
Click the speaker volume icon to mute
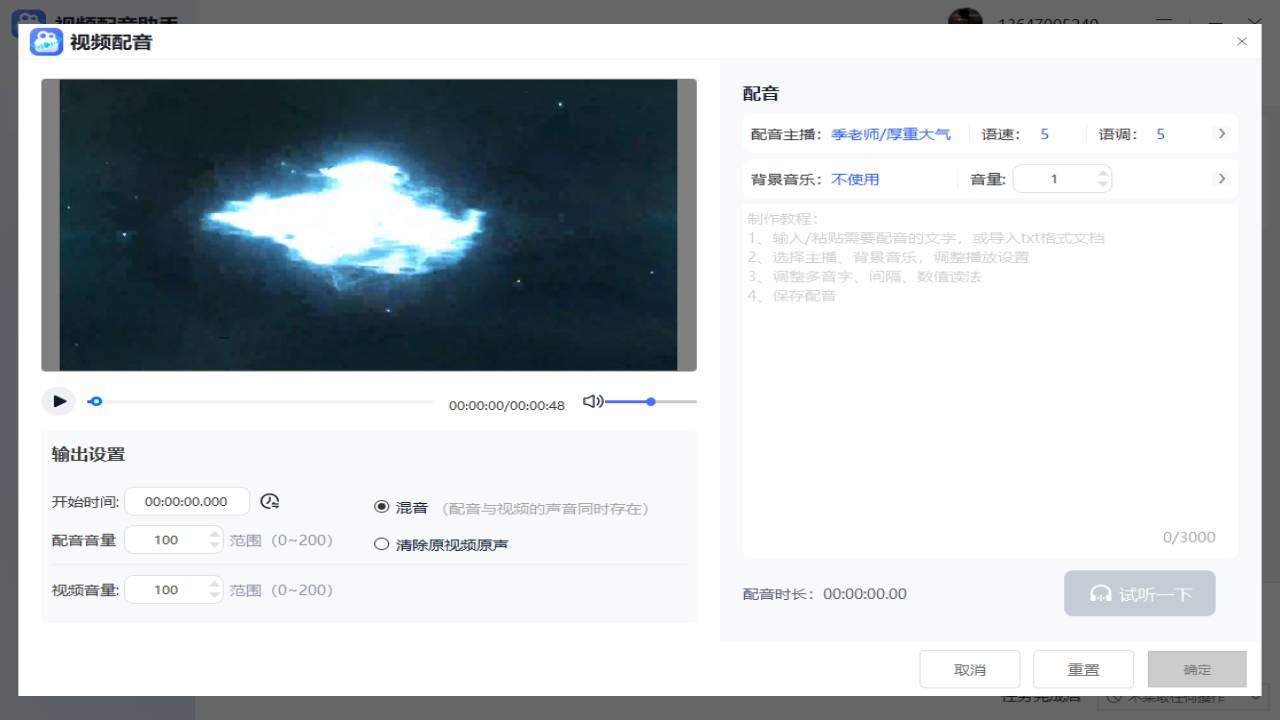(592, 401)
